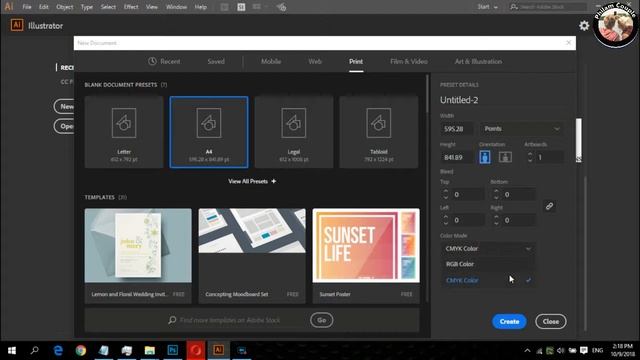Open the Object menu
The image size is (640, 360).
pos(64,7)
